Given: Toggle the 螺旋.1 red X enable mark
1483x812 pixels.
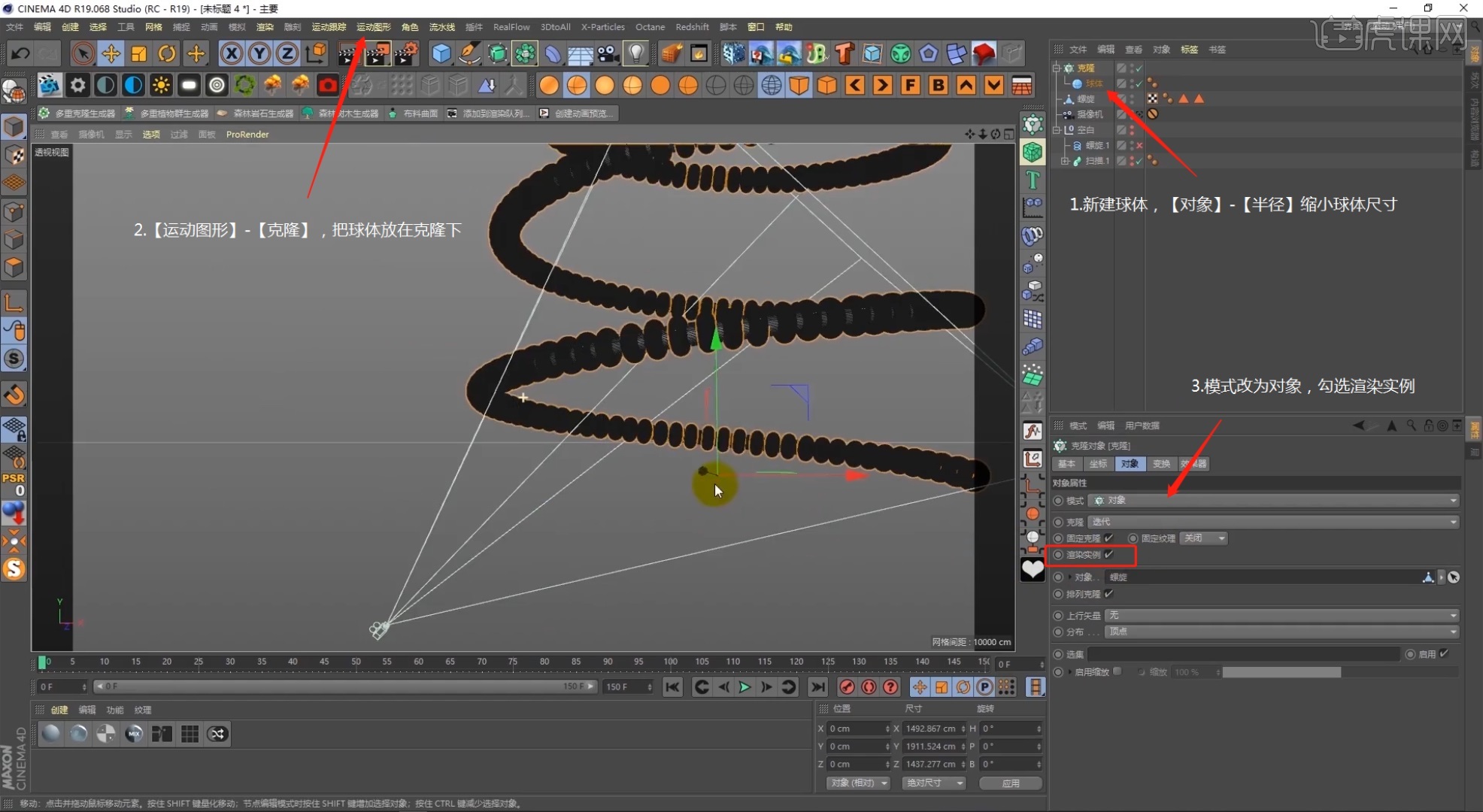Looking at the screenshot, I should tap(1139, 145).
